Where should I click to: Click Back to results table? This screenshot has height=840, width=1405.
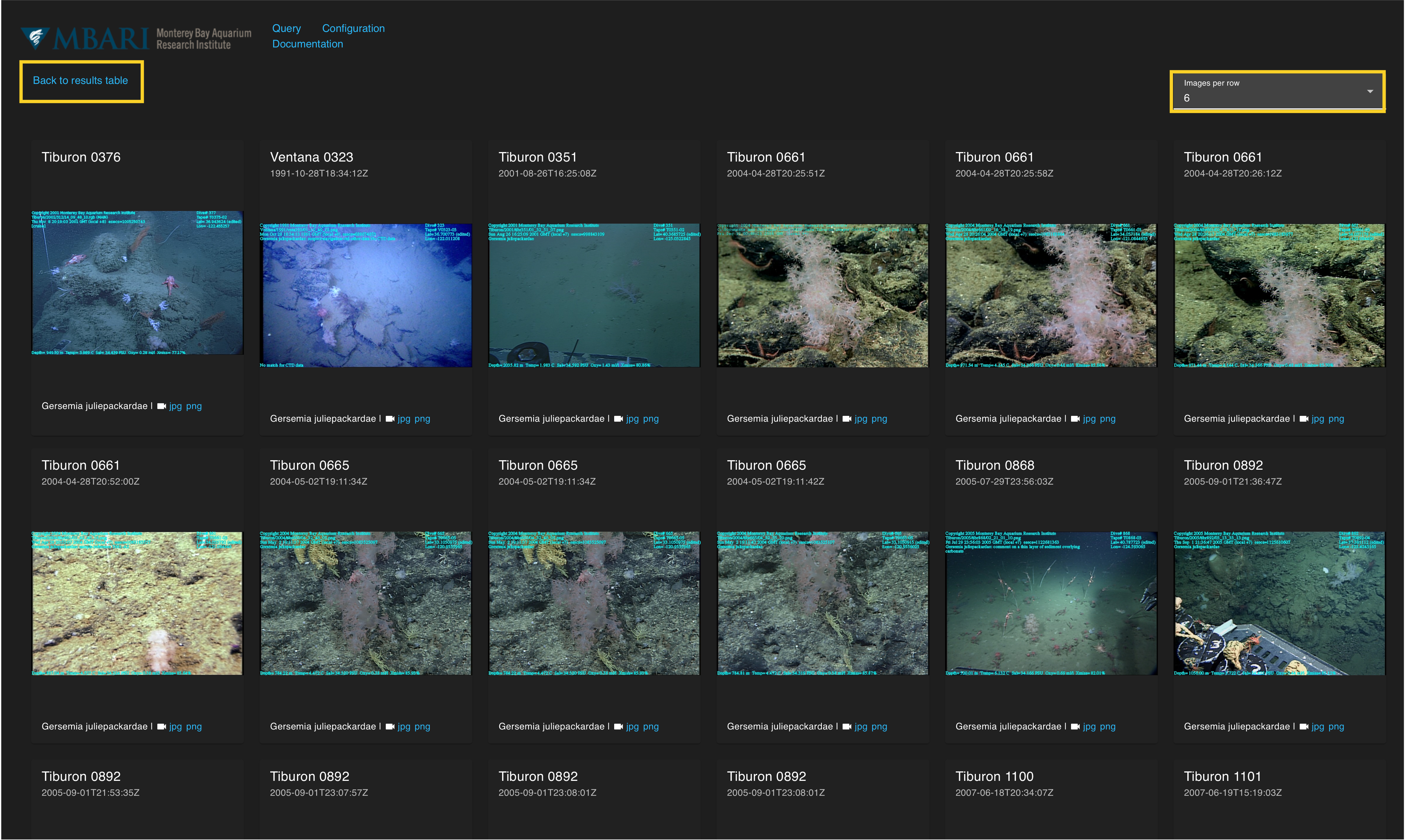[x=80, y=80]
